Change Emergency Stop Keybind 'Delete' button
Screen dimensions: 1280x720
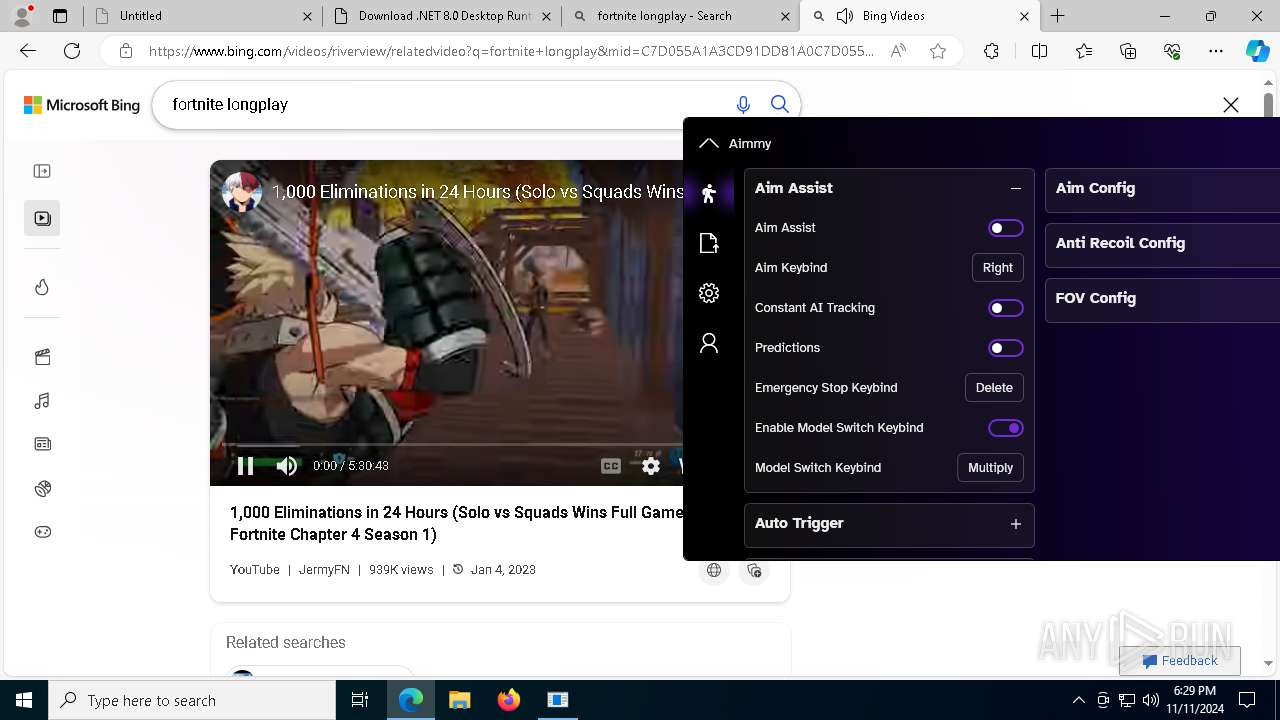click(994, 387)
